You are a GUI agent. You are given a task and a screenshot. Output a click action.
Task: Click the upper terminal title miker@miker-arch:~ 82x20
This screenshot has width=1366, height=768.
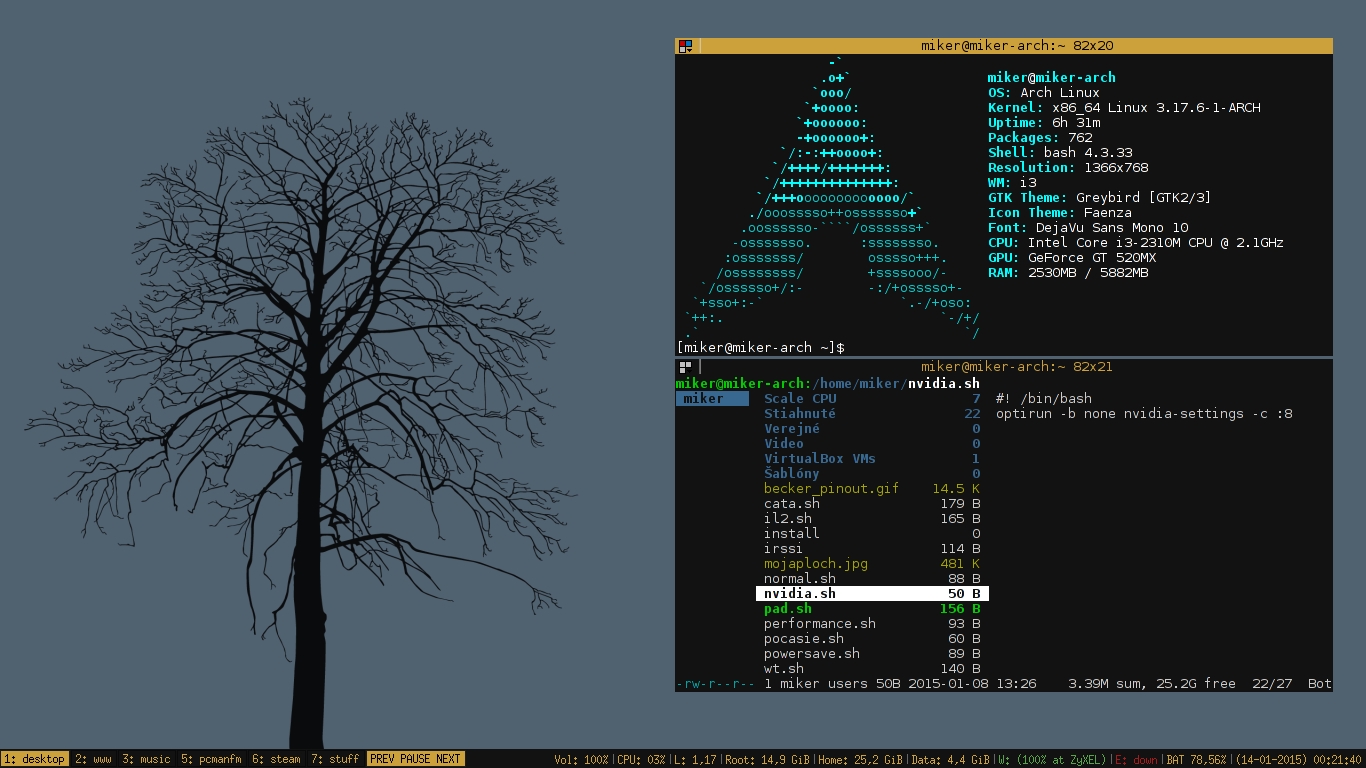point(1017,46)
